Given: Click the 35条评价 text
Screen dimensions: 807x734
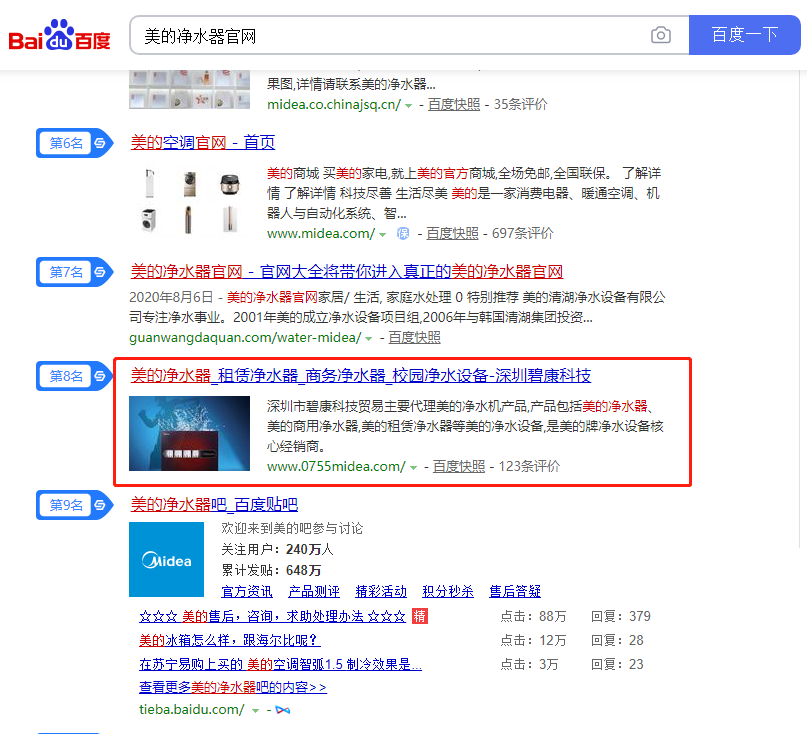Looking at the screenshot, I should tap(520, 104).
